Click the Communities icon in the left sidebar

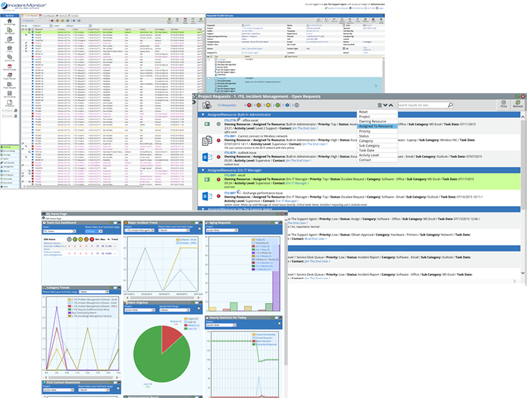9,57
